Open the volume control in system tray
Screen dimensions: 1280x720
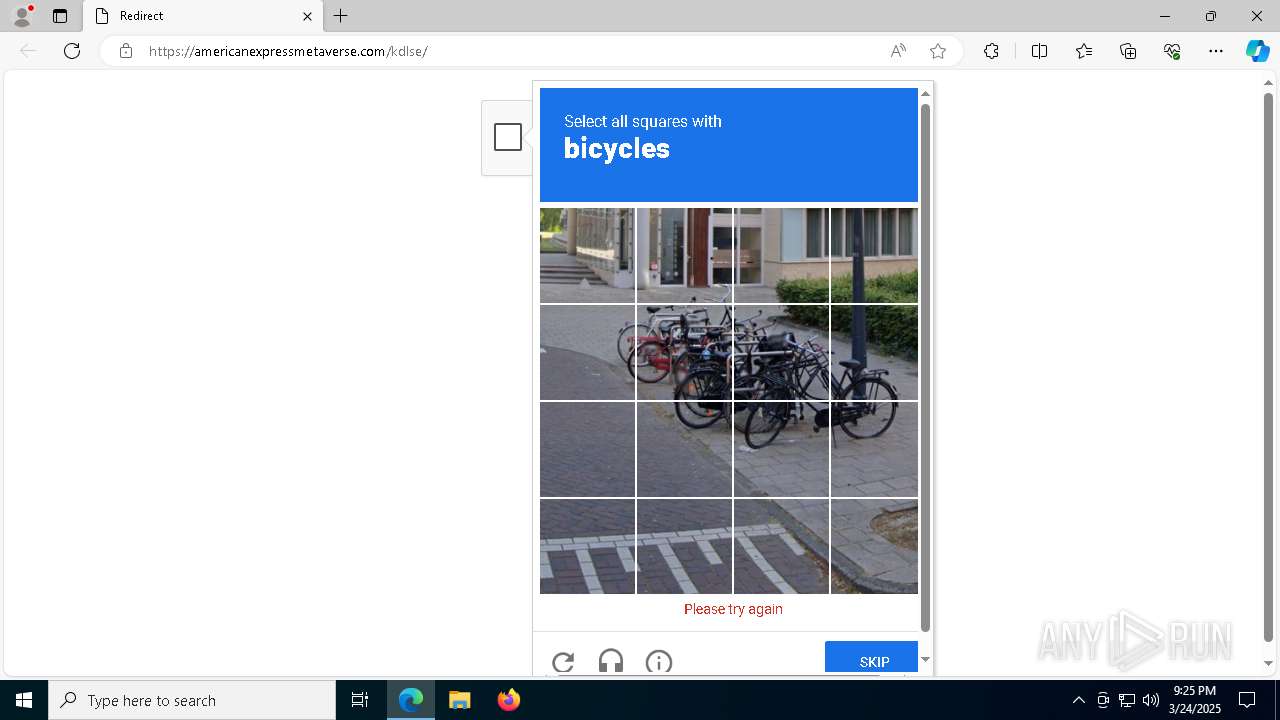click(x=1150, y=700)
